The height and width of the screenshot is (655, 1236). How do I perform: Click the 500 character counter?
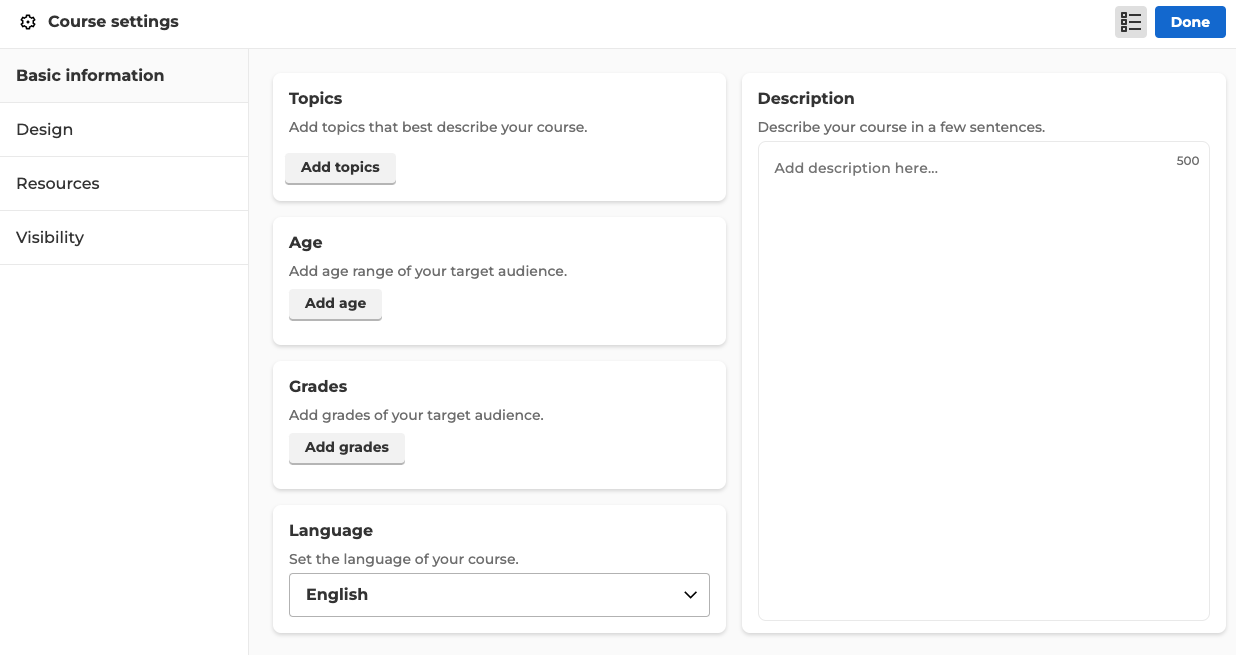[x=1187, y=161]
